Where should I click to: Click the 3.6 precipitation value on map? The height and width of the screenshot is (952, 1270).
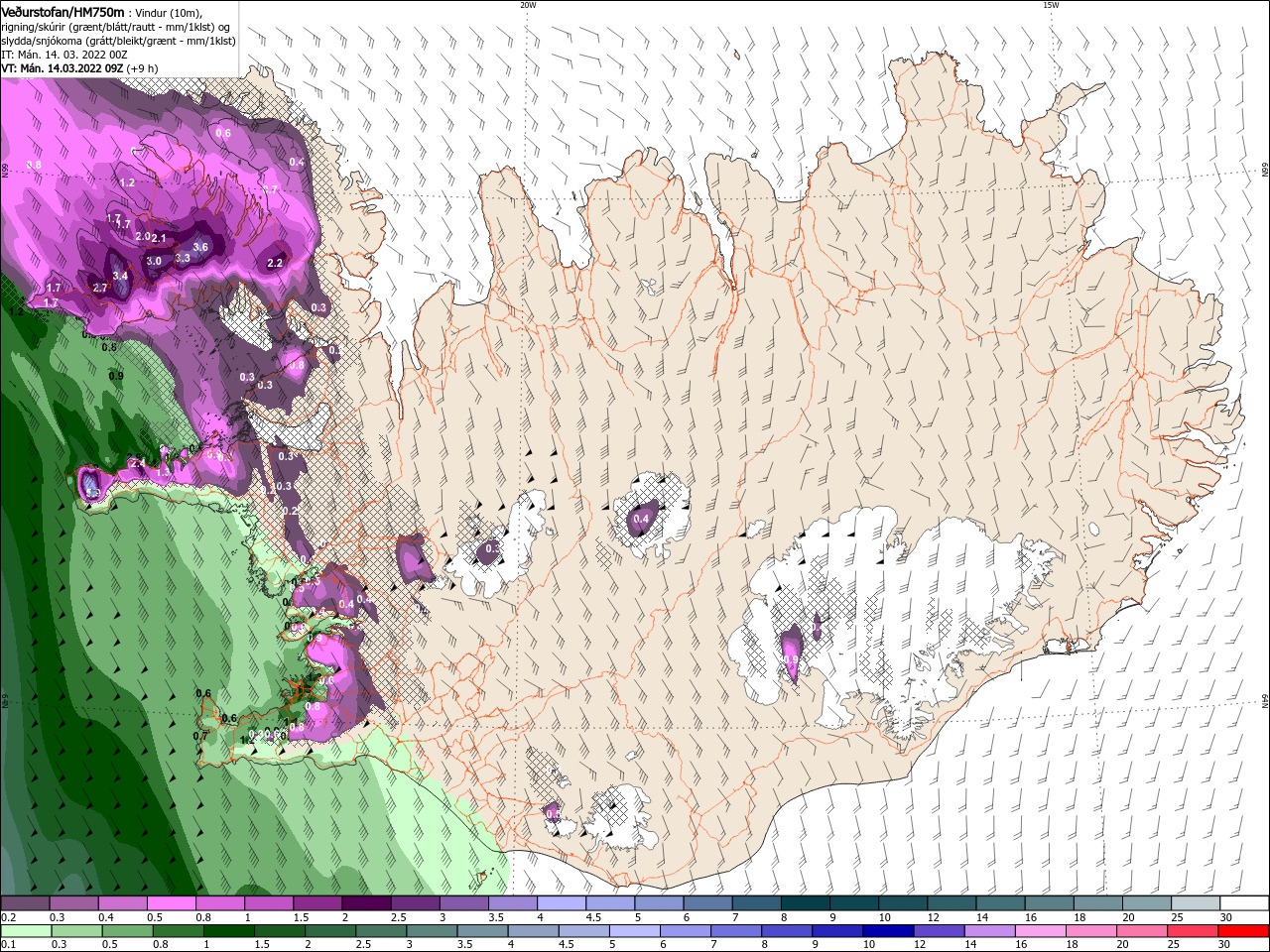pos(200,247)
